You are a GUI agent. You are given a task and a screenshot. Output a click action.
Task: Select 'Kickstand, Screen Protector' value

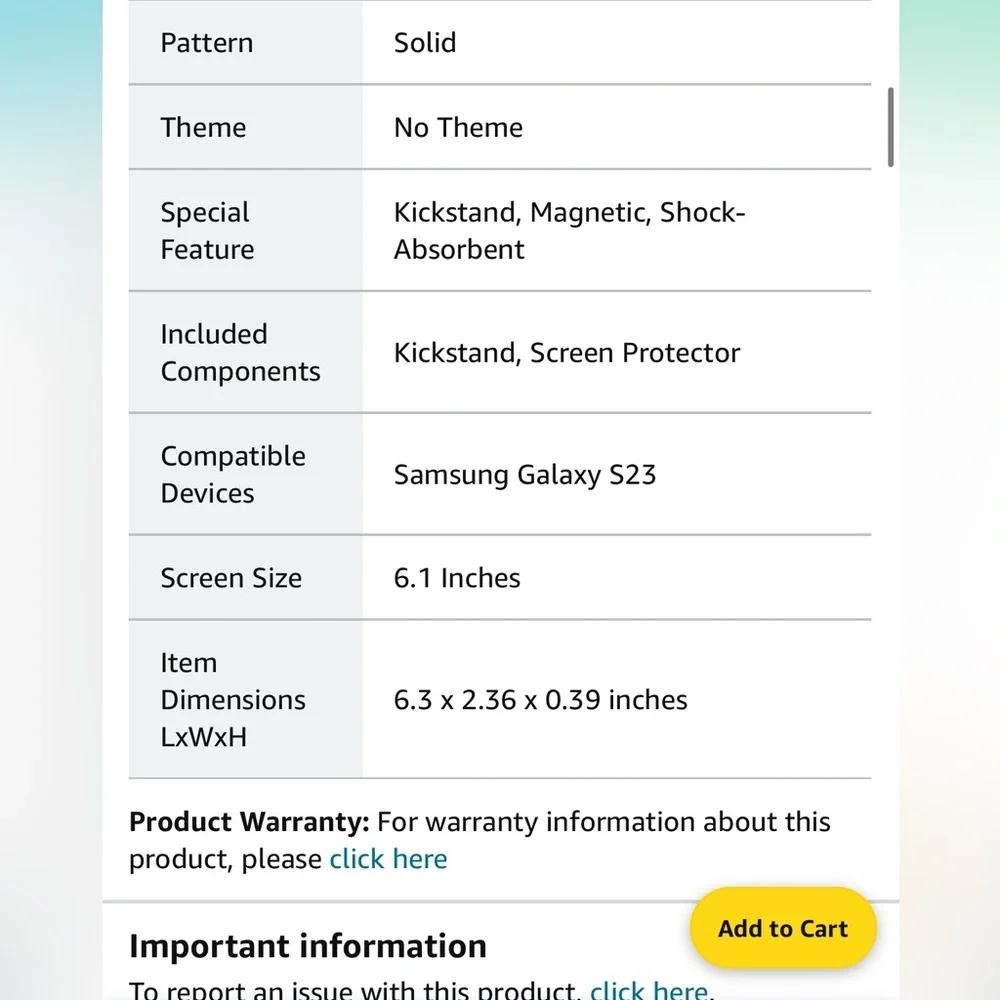point(567,353)
